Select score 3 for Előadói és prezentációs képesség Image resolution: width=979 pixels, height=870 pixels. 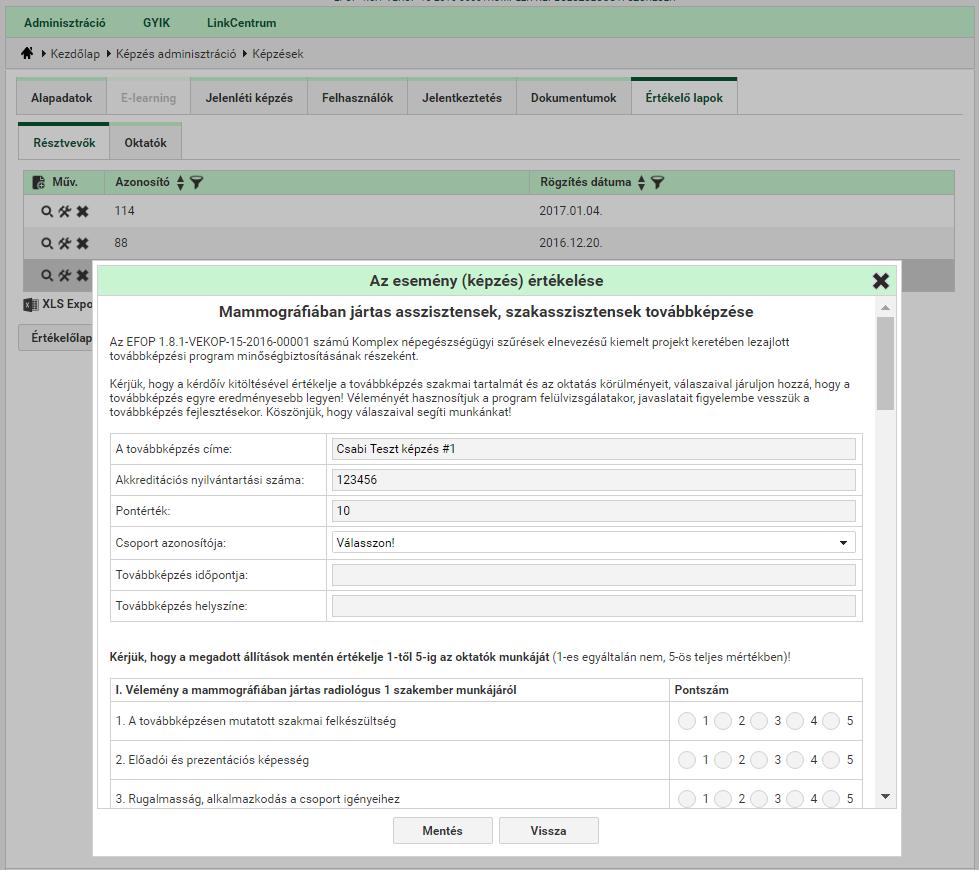759,760
